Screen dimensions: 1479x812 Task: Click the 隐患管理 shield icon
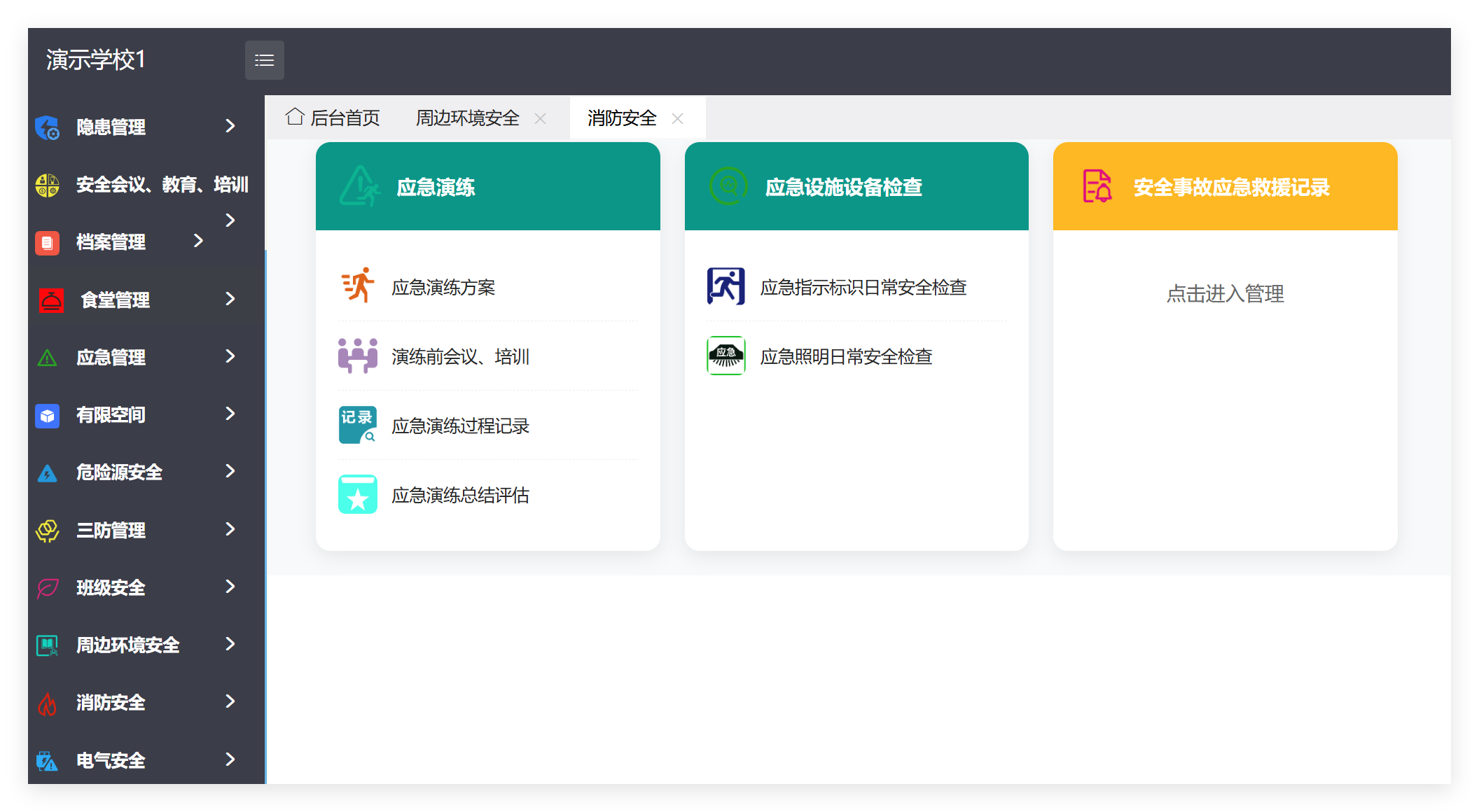tap(47, 127)
